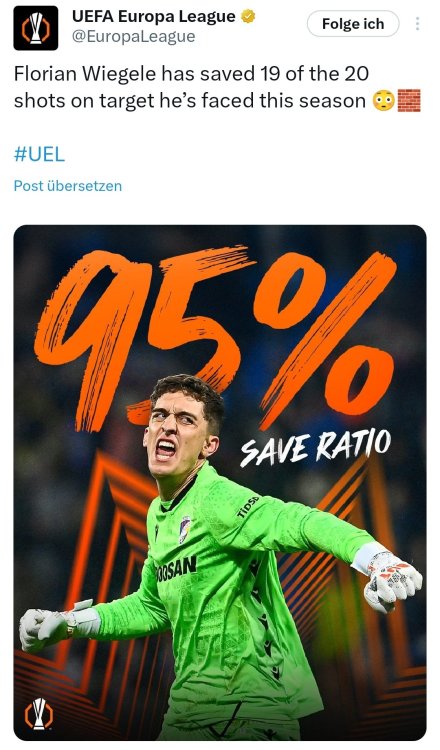440x750 pixels.
Task: Open the @EuropaLeague handle
Action: click(x=133, y=37)
